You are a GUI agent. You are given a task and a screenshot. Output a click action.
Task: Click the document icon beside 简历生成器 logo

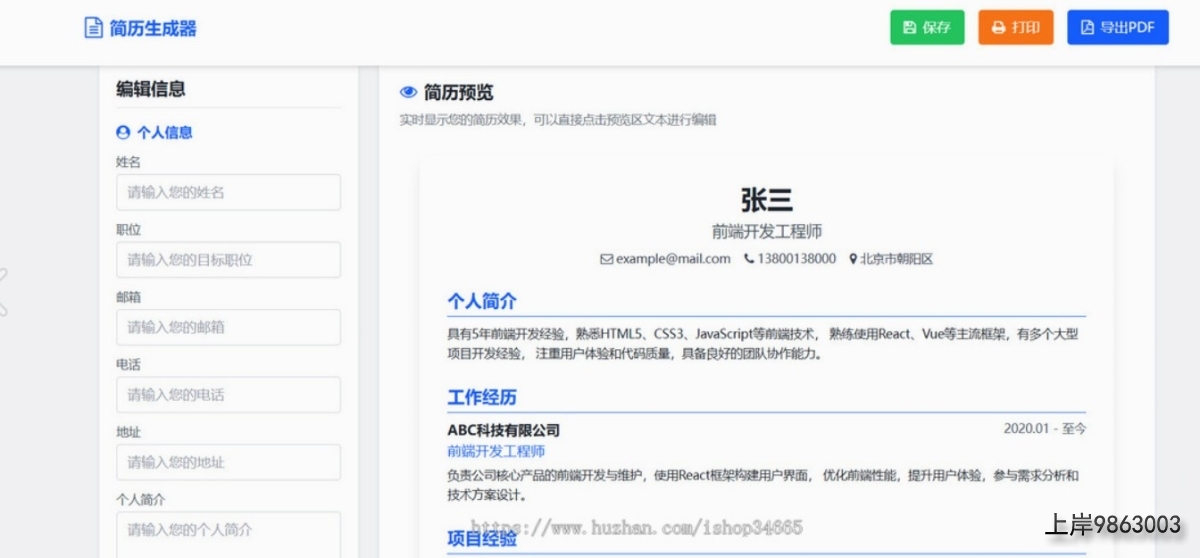point(93,28)
